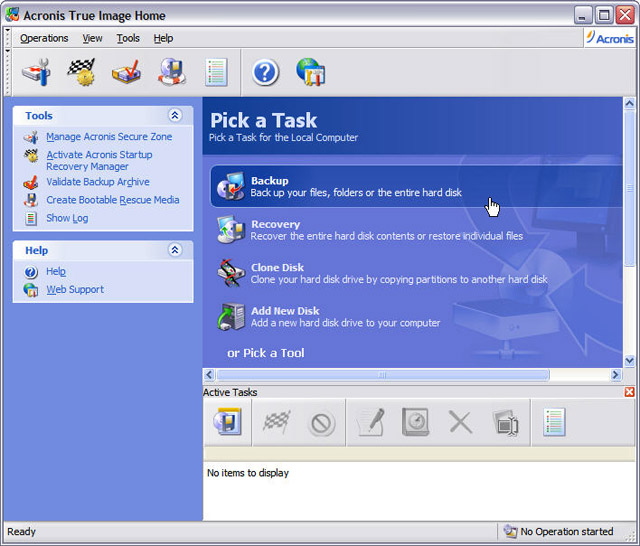
Task: Click the blue question mark Help toolbar icon
Action: (x=265, y=72)
